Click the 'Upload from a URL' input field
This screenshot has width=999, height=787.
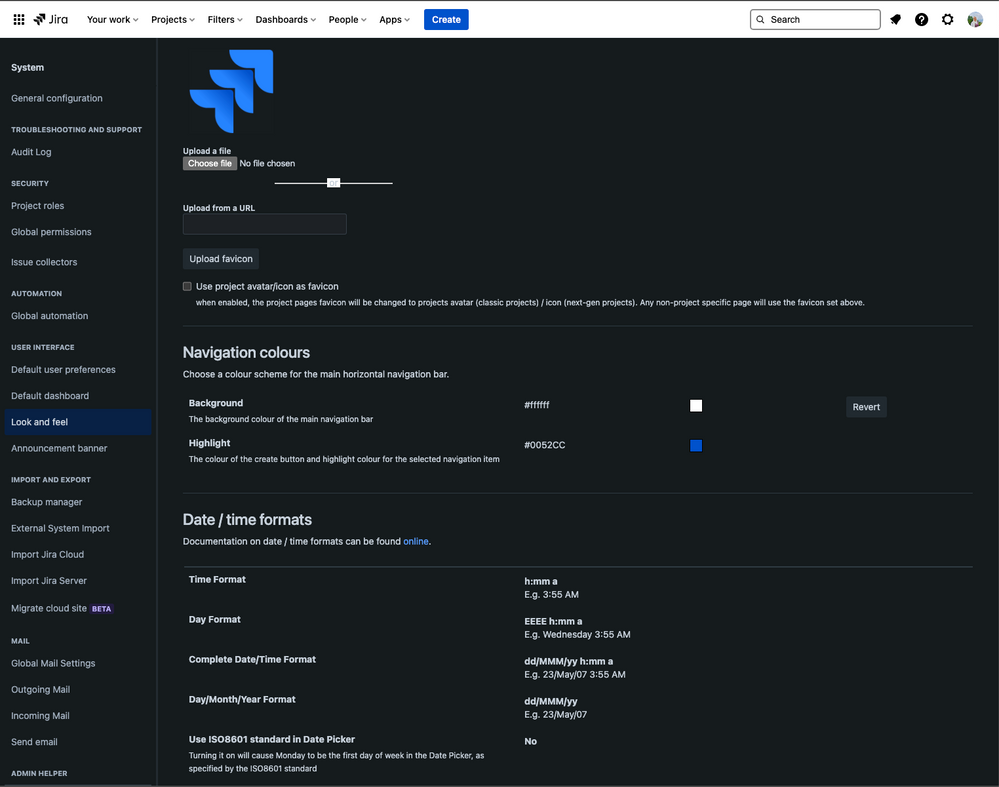click(x=264, y=224)
